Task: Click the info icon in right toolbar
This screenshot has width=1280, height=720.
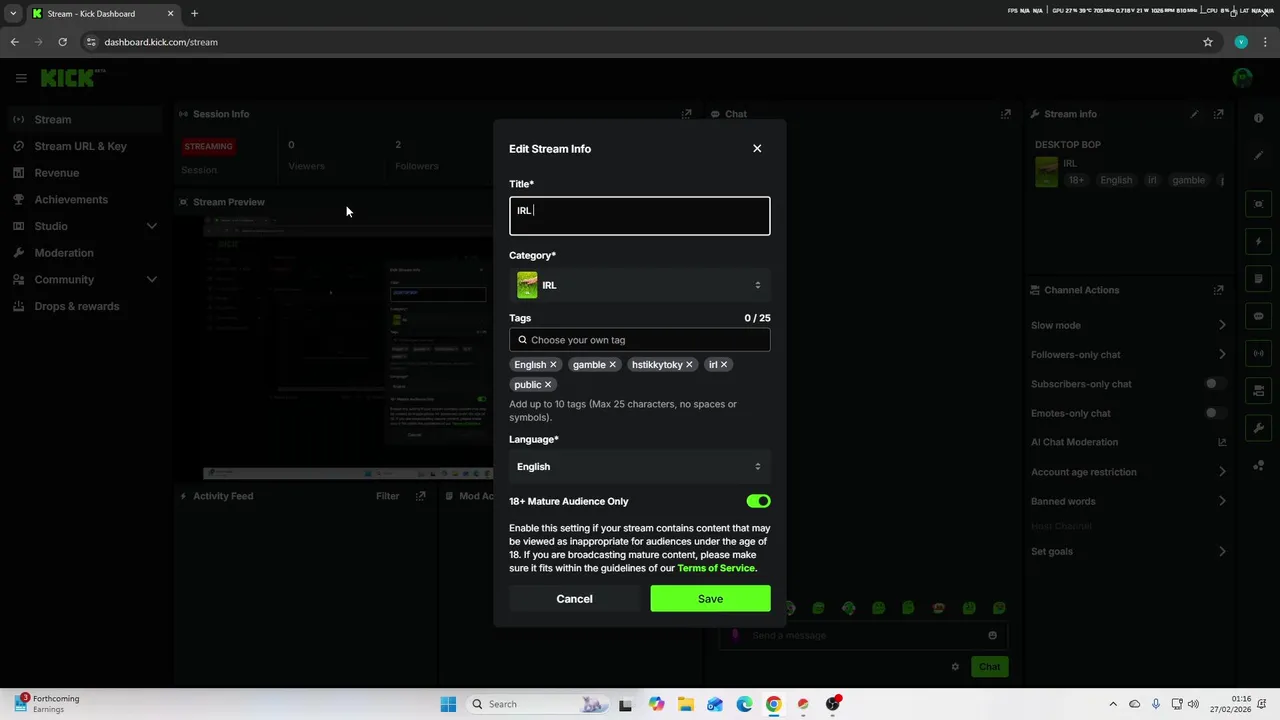Action: (x=1259, y=118)
